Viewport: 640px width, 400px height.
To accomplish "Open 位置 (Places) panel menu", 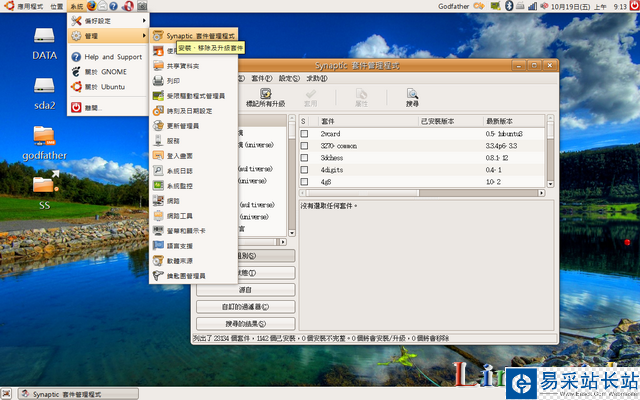I will [57, 6].
